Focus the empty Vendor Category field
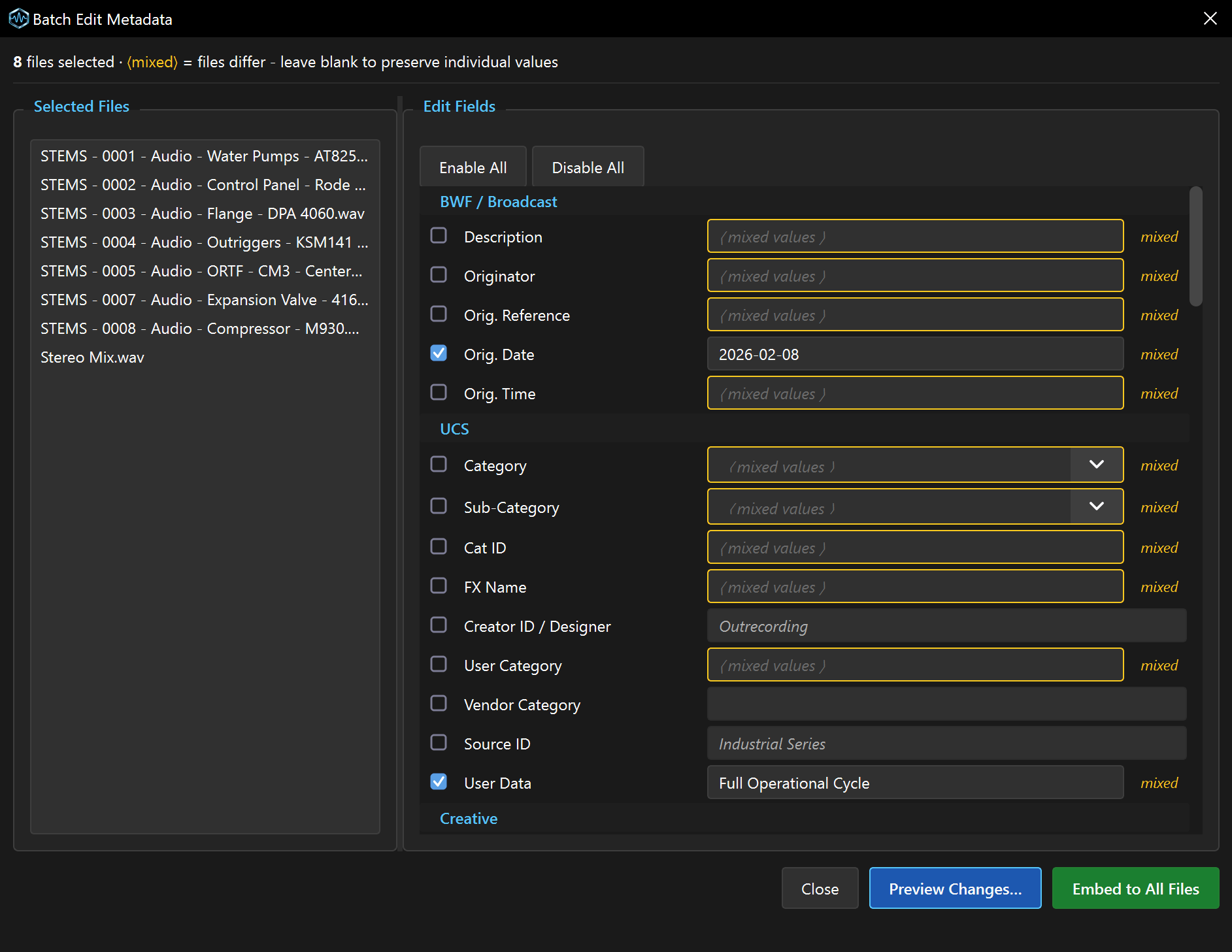The height and width of the screenshot is (952, 1232). pyautogui.click(x=946, y=704)
